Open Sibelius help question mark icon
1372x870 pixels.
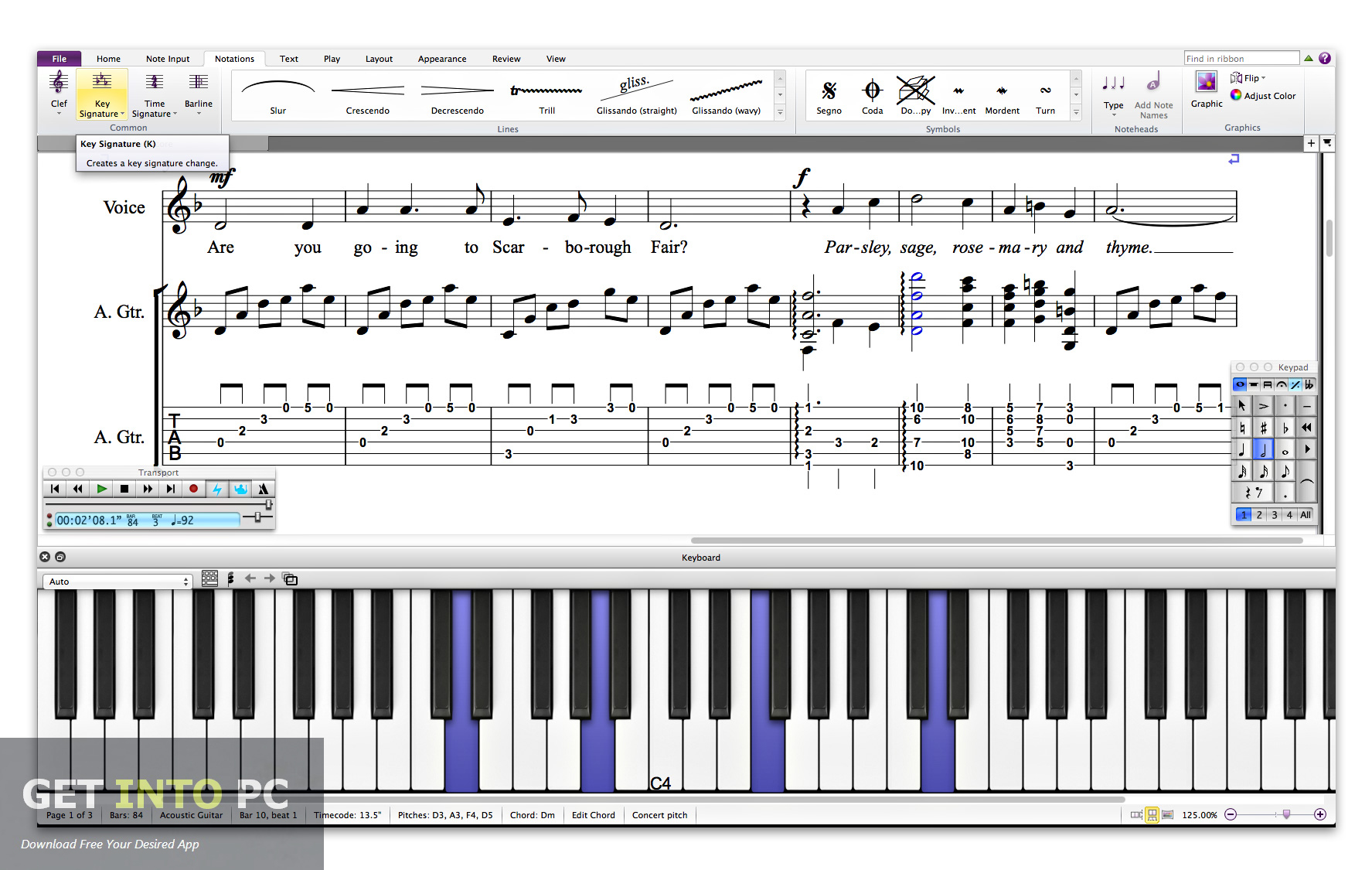coord(1325,59)
